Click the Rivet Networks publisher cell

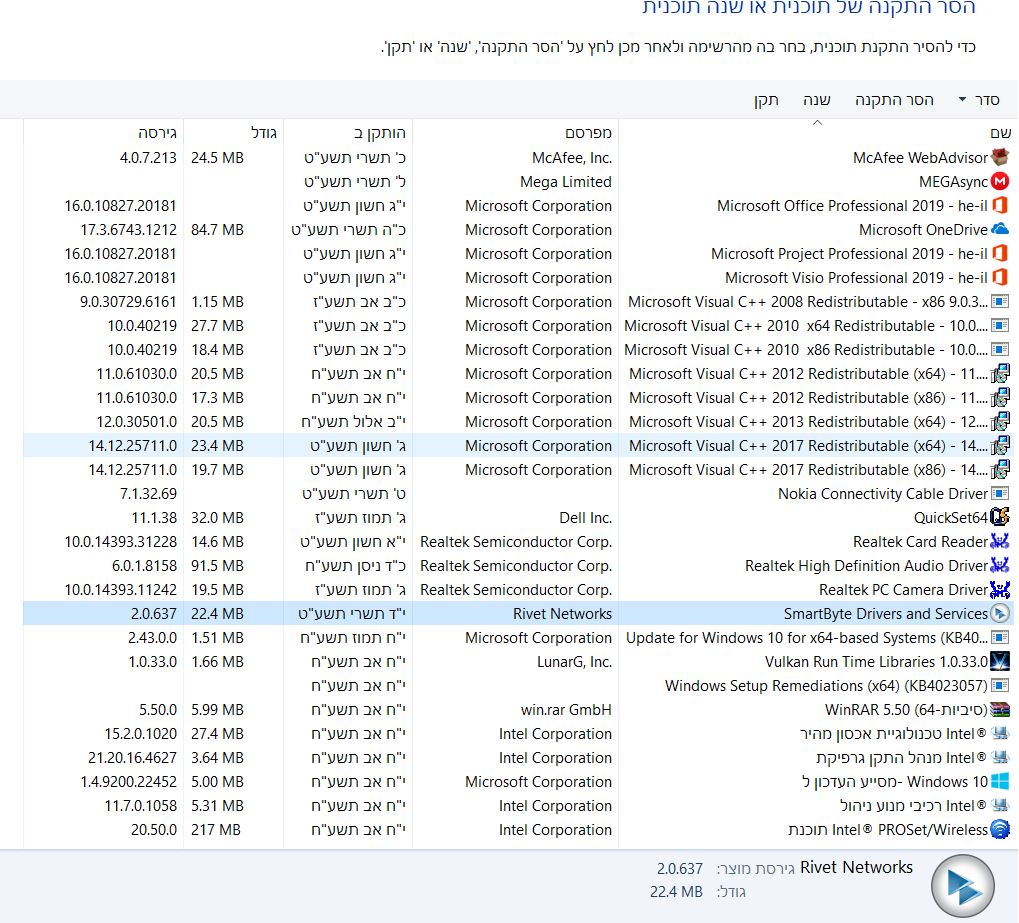tap(562, 614)
